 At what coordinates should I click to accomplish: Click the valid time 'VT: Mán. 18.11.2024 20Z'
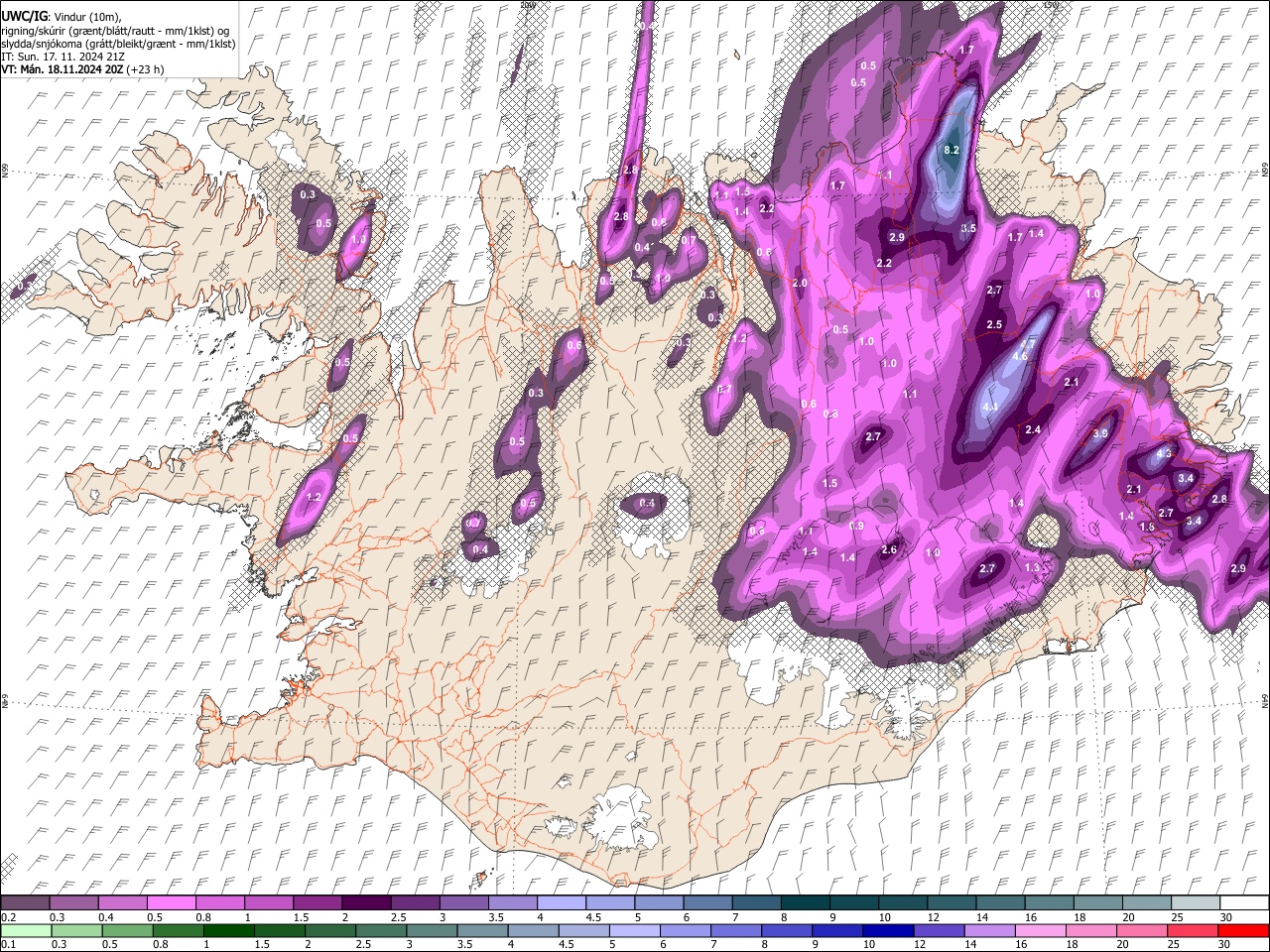(x=62, y=69)
